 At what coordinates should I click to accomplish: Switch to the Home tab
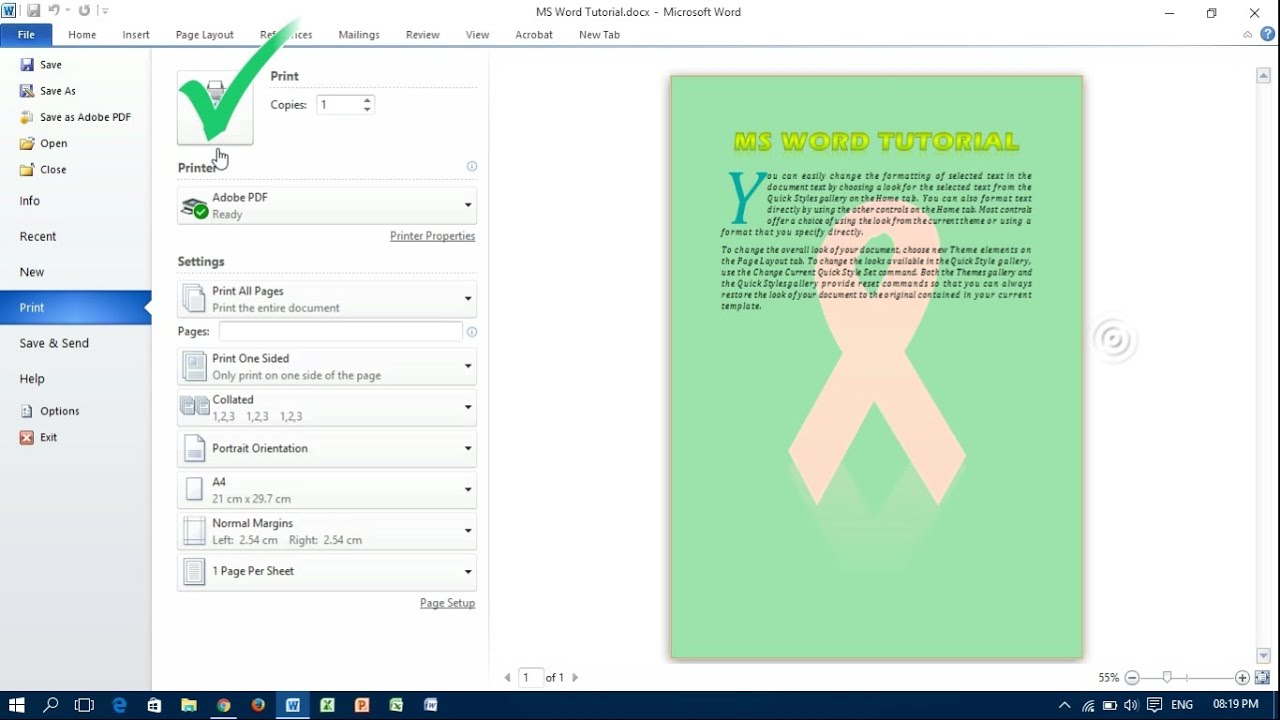[82, 34]
